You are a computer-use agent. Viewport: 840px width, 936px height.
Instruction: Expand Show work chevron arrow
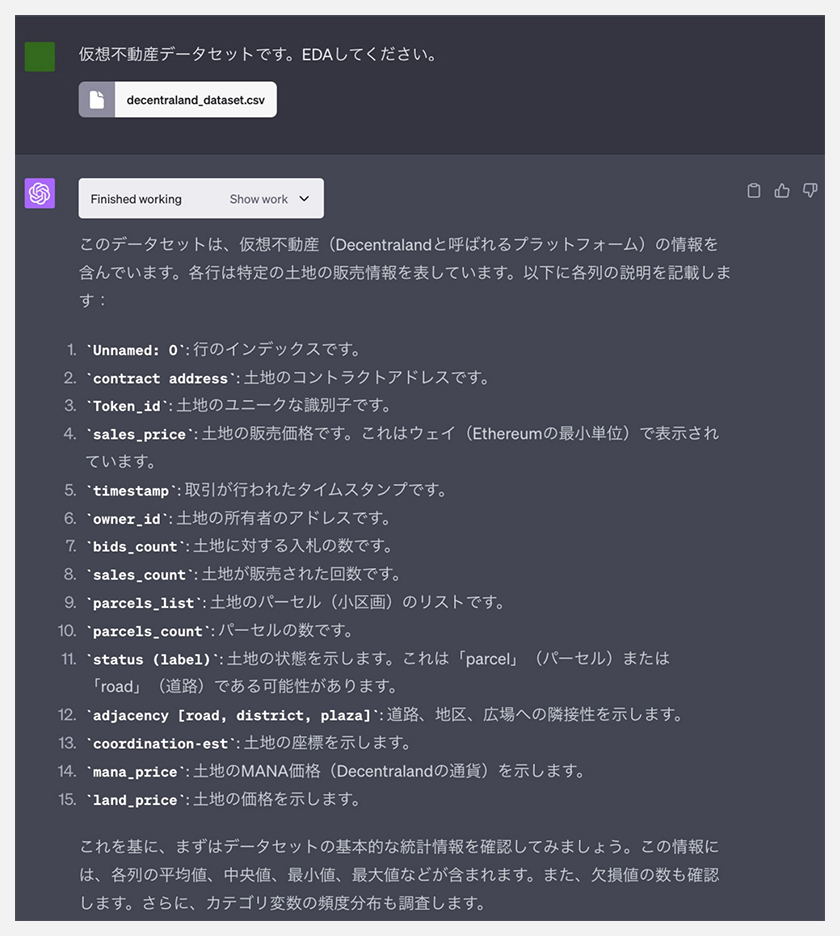point(304,198)
